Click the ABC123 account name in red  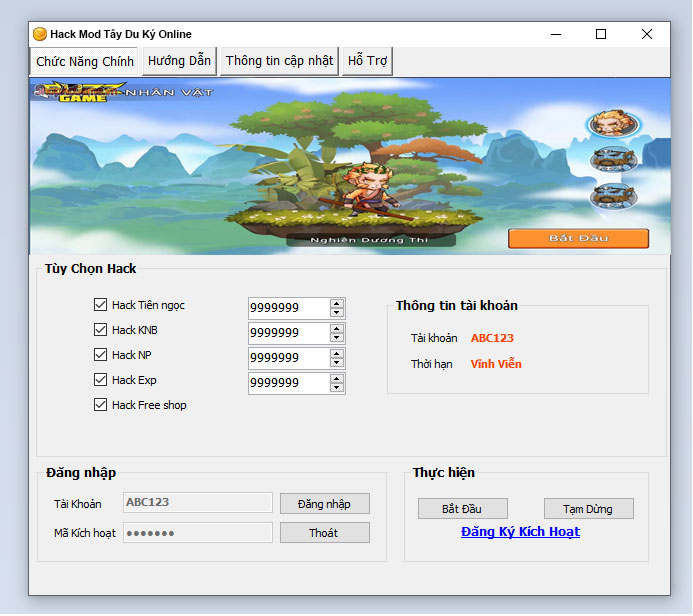point(492,338)
